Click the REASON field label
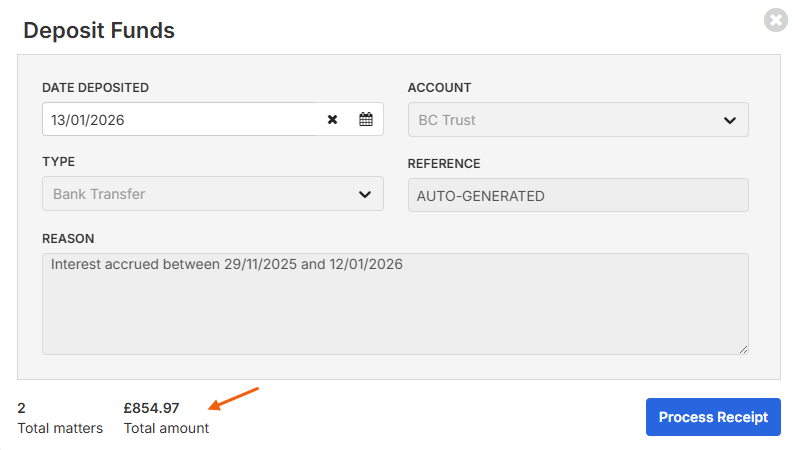The height and width of the screenshot is (450, 795). coord(68,238)
